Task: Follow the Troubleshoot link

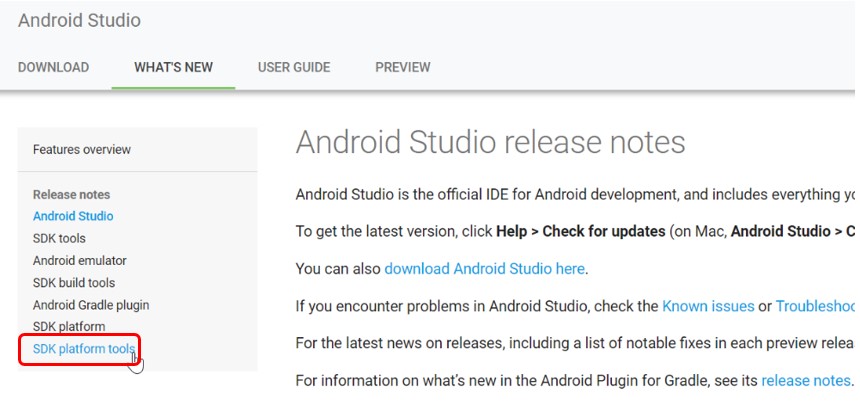Action: pyautogui.click(x=816, y=306)
